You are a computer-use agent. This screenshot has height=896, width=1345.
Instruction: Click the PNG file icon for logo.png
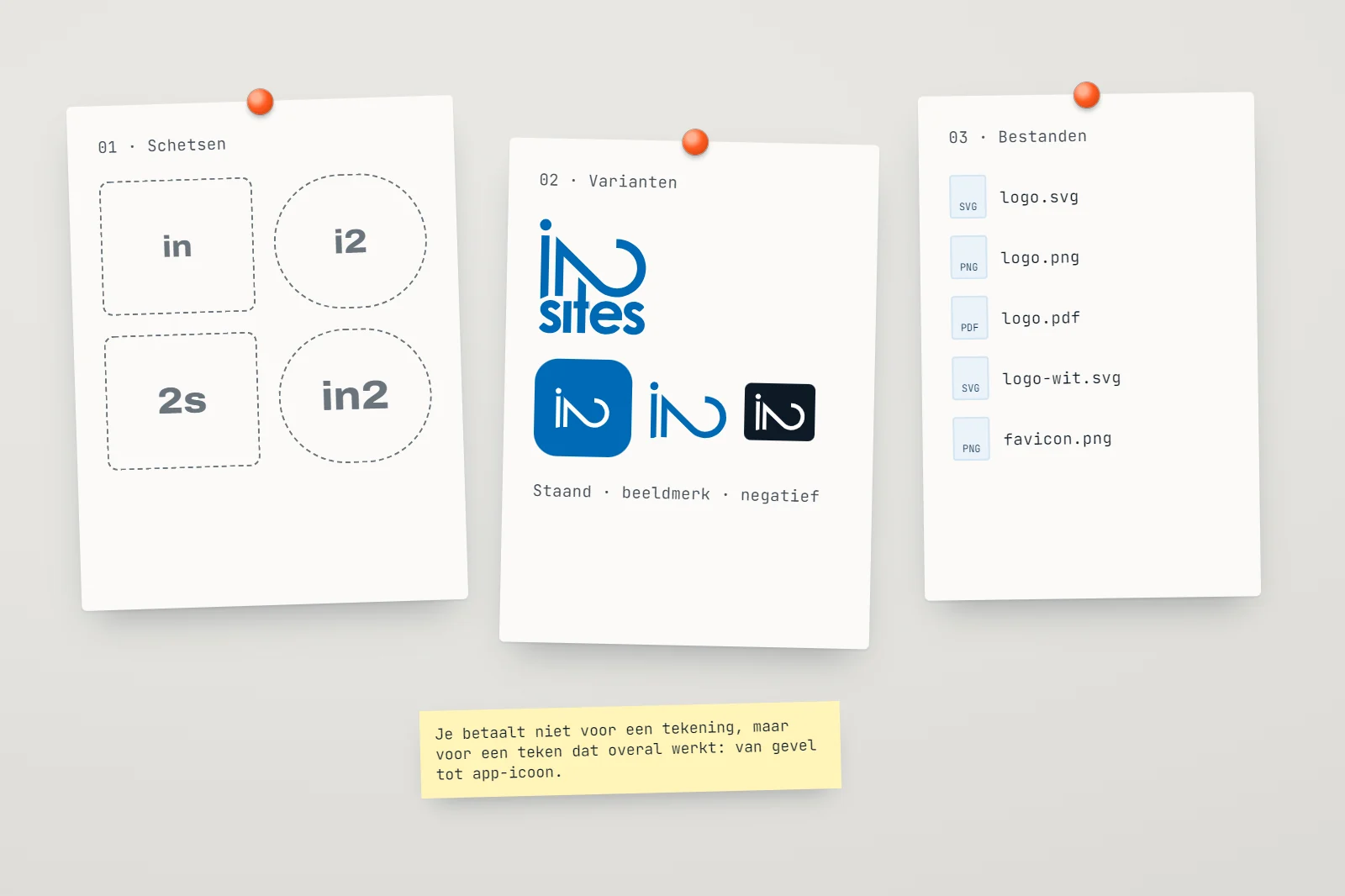[x=968, y=257]
